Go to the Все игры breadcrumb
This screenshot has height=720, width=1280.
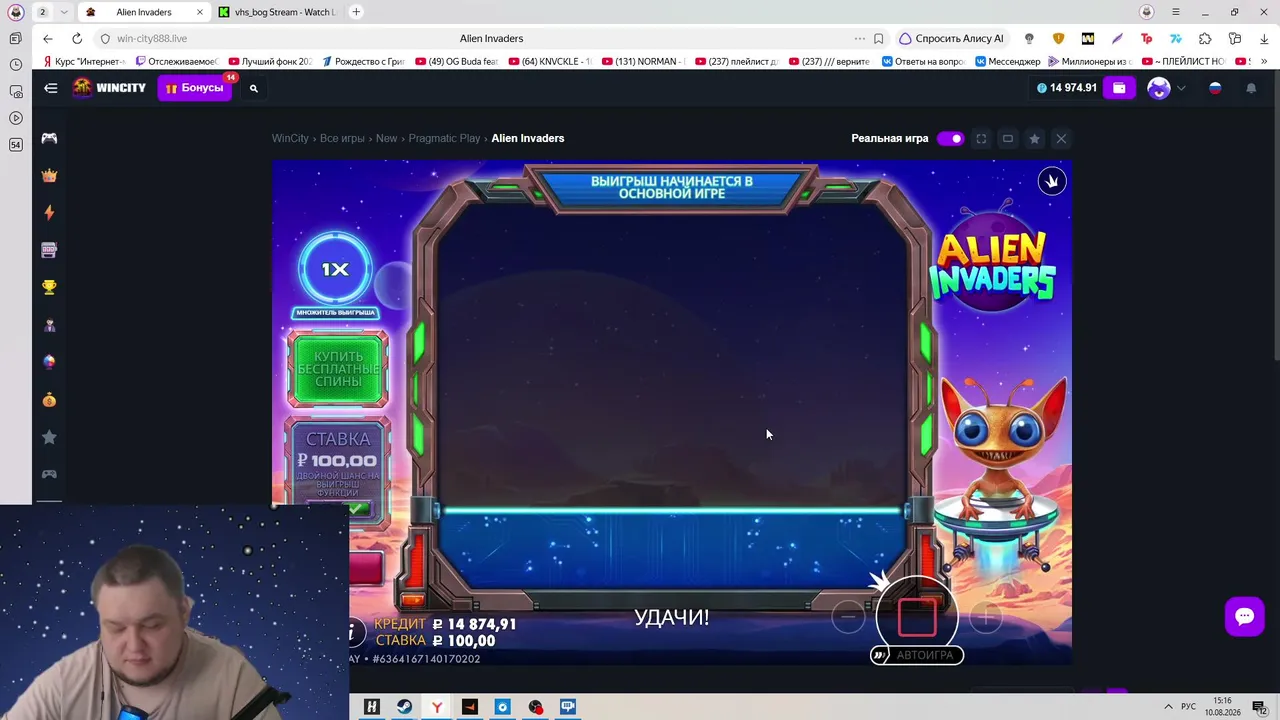[x=342, y=139]
